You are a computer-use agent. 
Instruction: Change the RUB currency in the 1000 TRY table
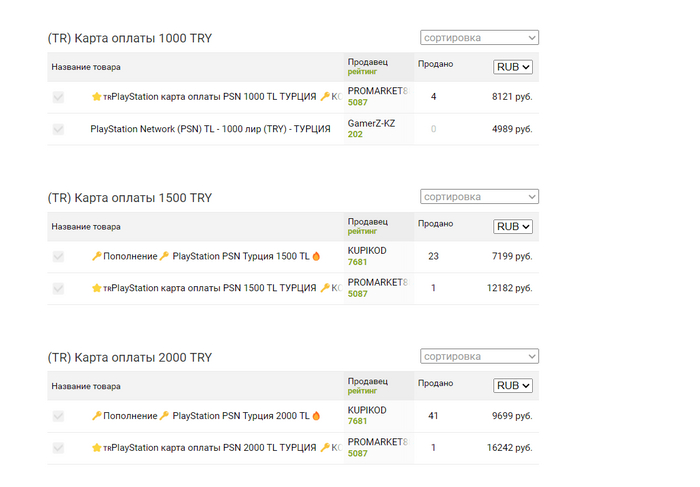pos(513,67)
